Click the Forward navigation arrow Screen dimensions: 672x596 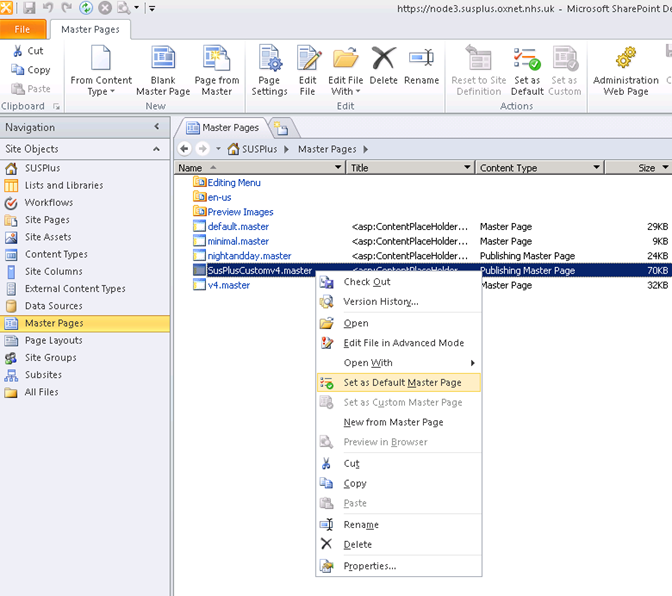(x=202, y=149)
